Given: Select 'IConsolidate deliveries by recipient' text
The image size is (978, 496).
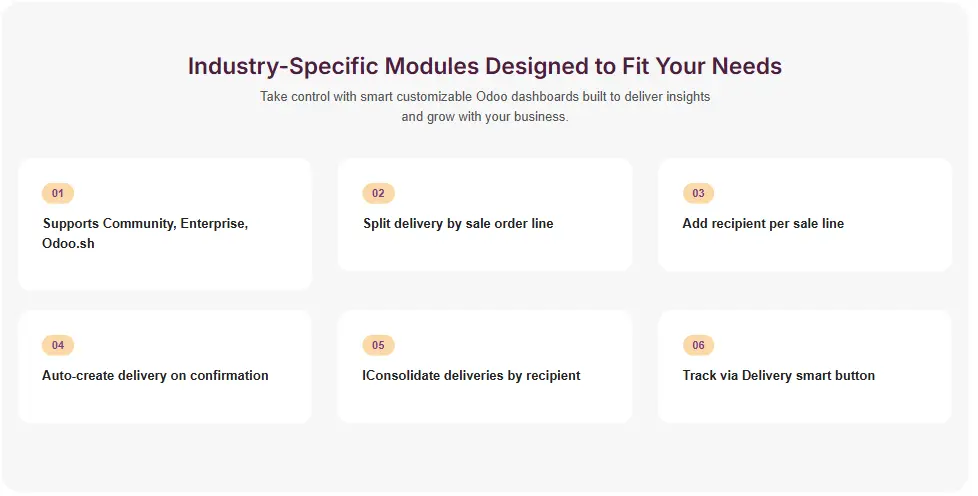Looking at the screenshot, I should (x=471, y=376).
